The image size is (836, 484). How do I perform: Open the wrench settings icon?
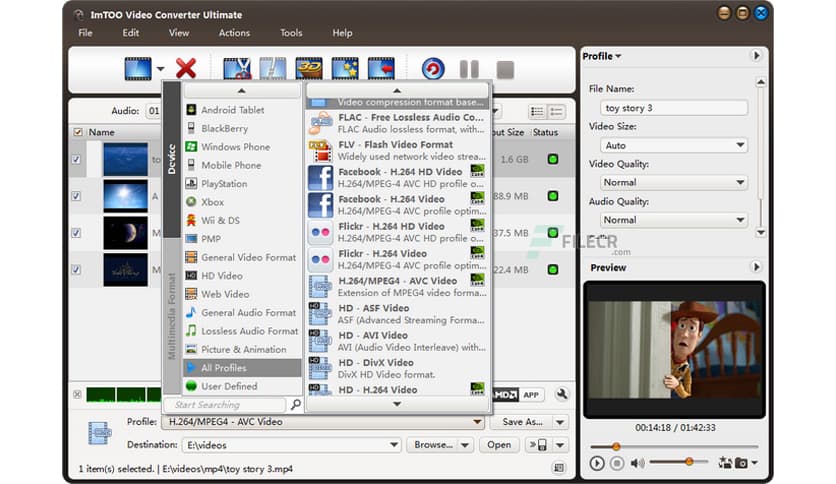[561, 394]
